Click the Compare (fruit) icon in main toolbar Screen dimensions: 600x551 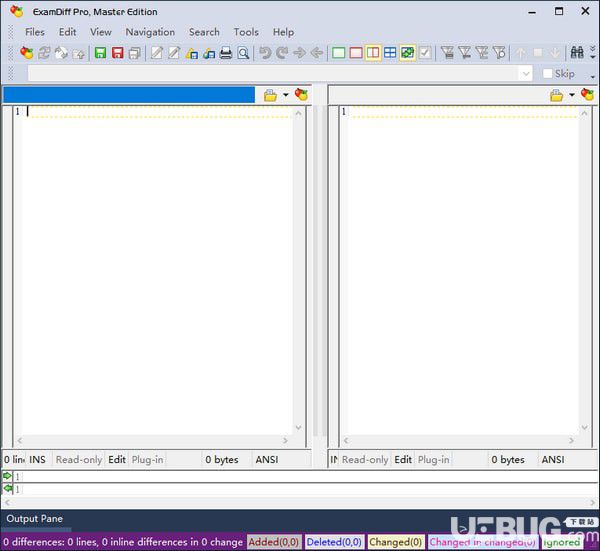[x=26, y=52]
